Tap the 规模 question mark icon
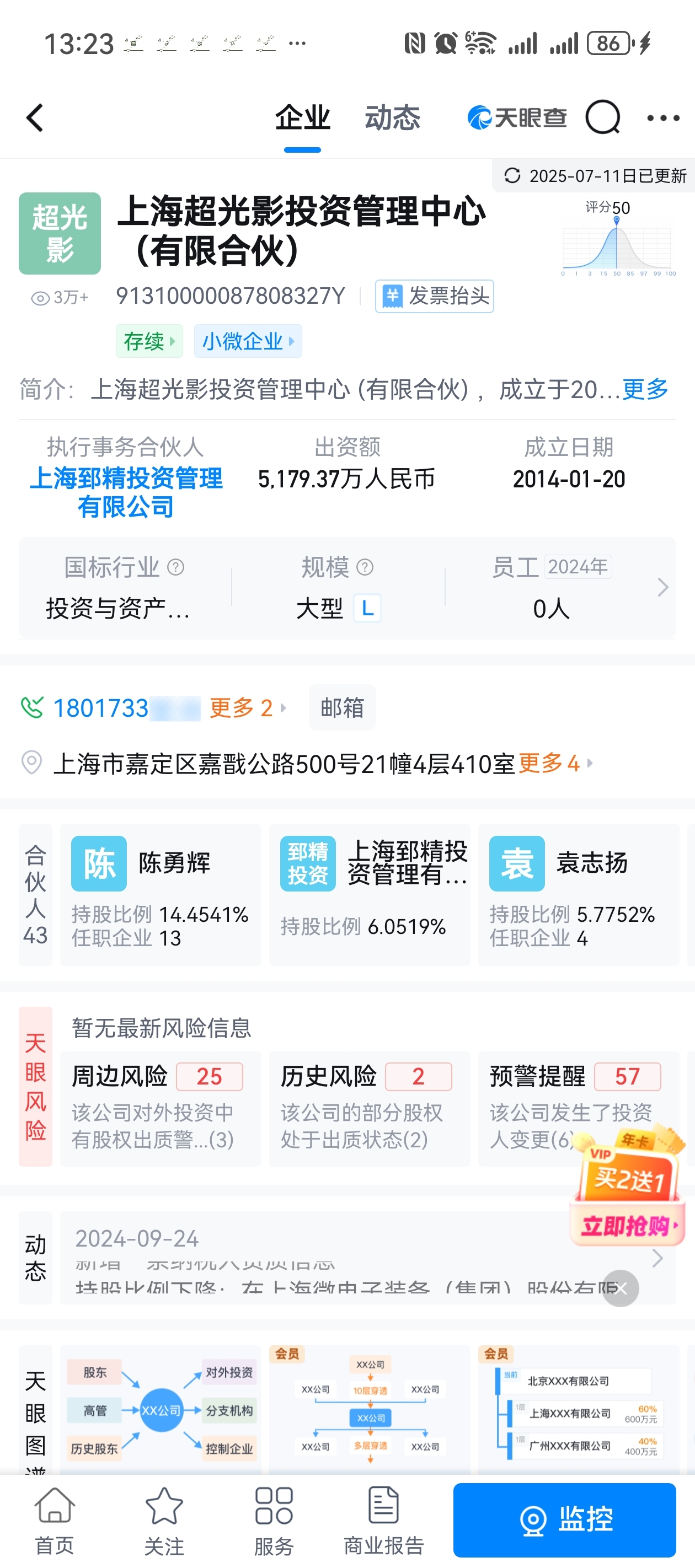Viewport: 695px width, 1568px height. point(364,567)
